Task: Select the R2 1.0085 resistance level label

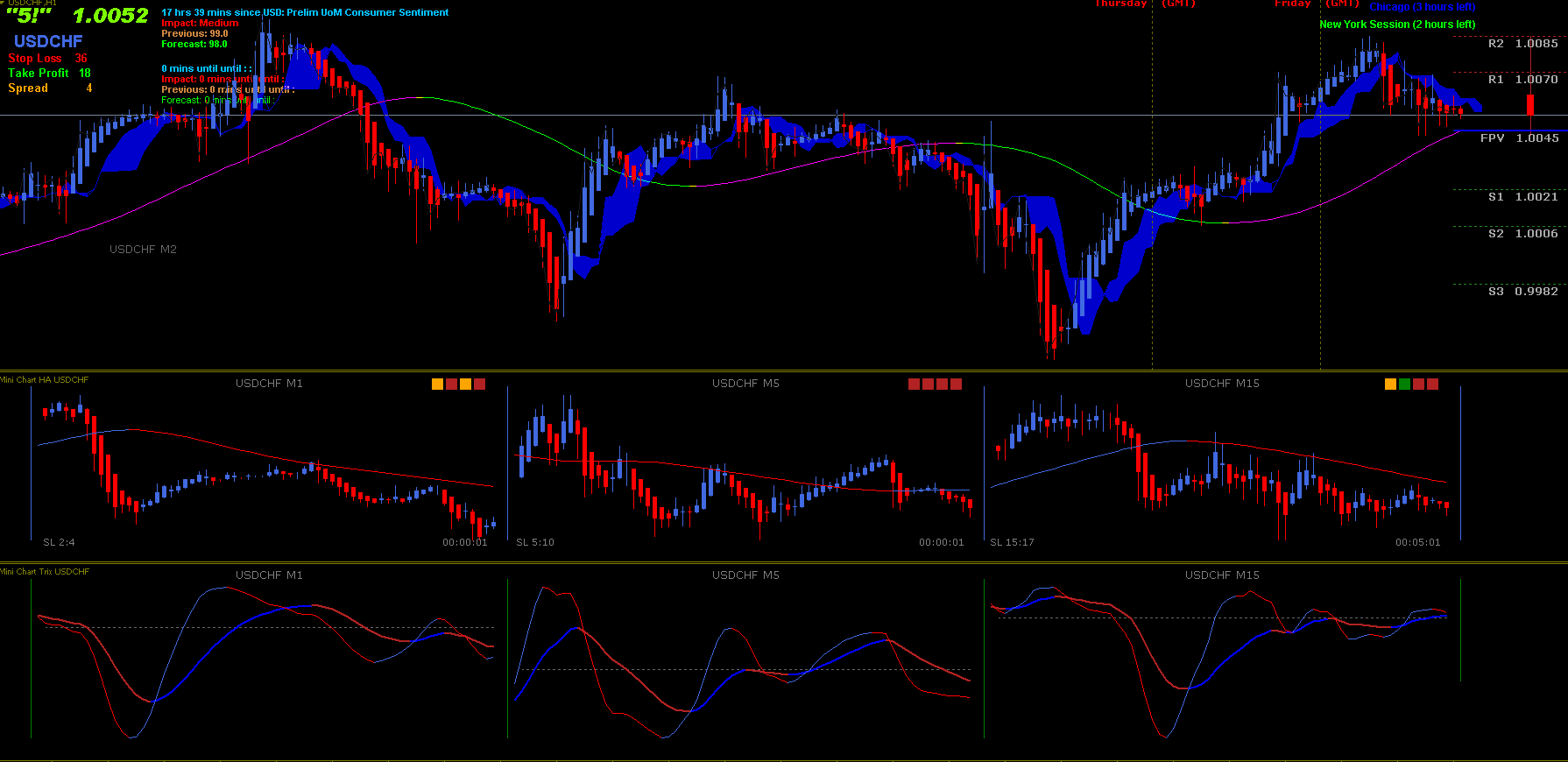Action: [x=1522, y=44]
